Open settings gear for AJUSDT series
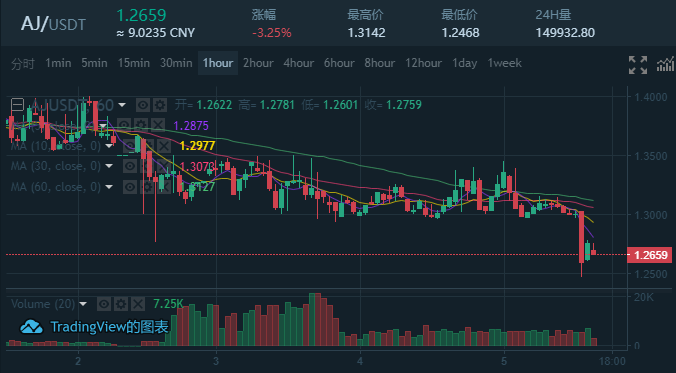 [x=160, y=105]
